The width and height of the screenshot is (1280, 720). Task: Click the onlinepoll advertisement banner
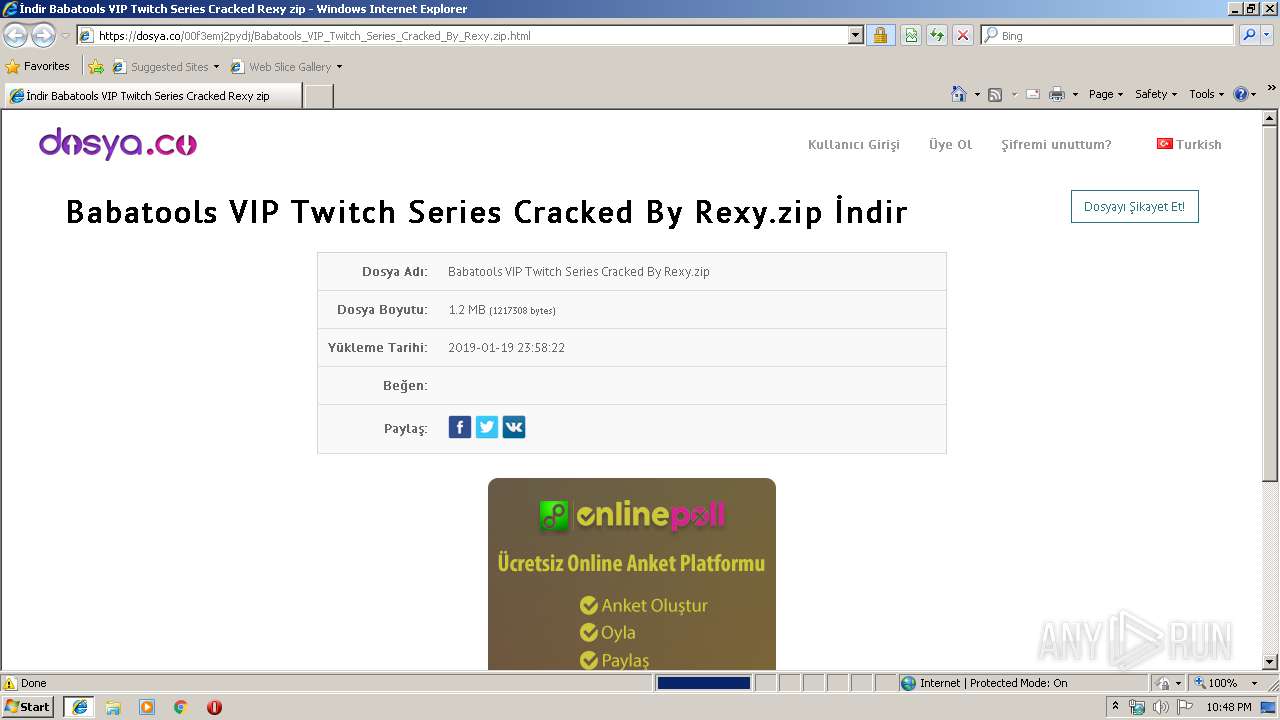pos(632,574)
